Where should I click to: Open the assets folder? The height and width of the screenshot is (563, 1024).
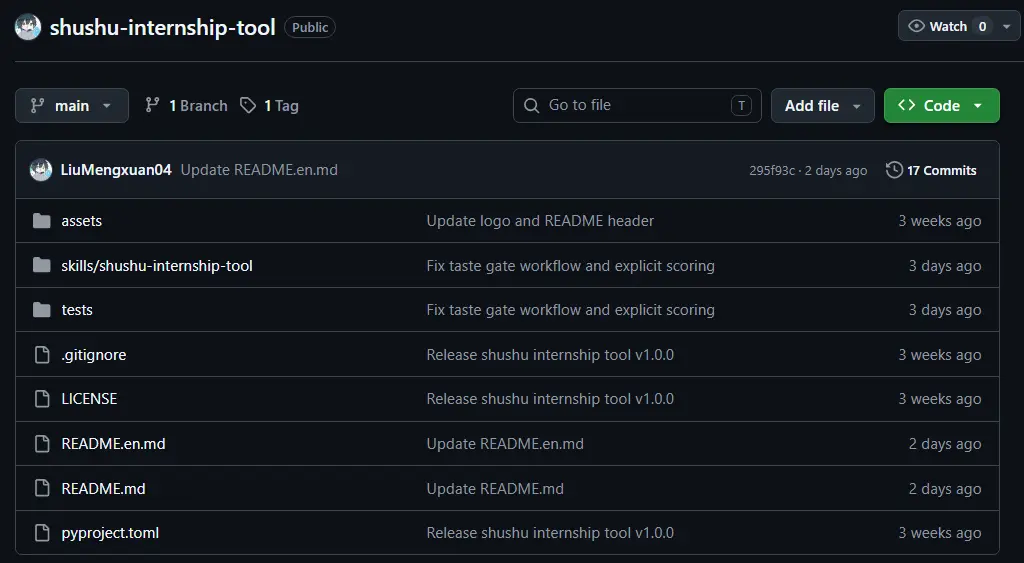point(82,221)
